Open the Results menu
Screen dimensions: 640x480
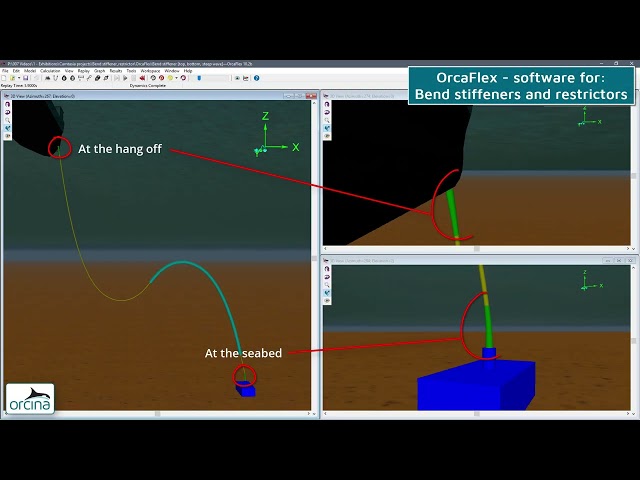pos(116,71)
